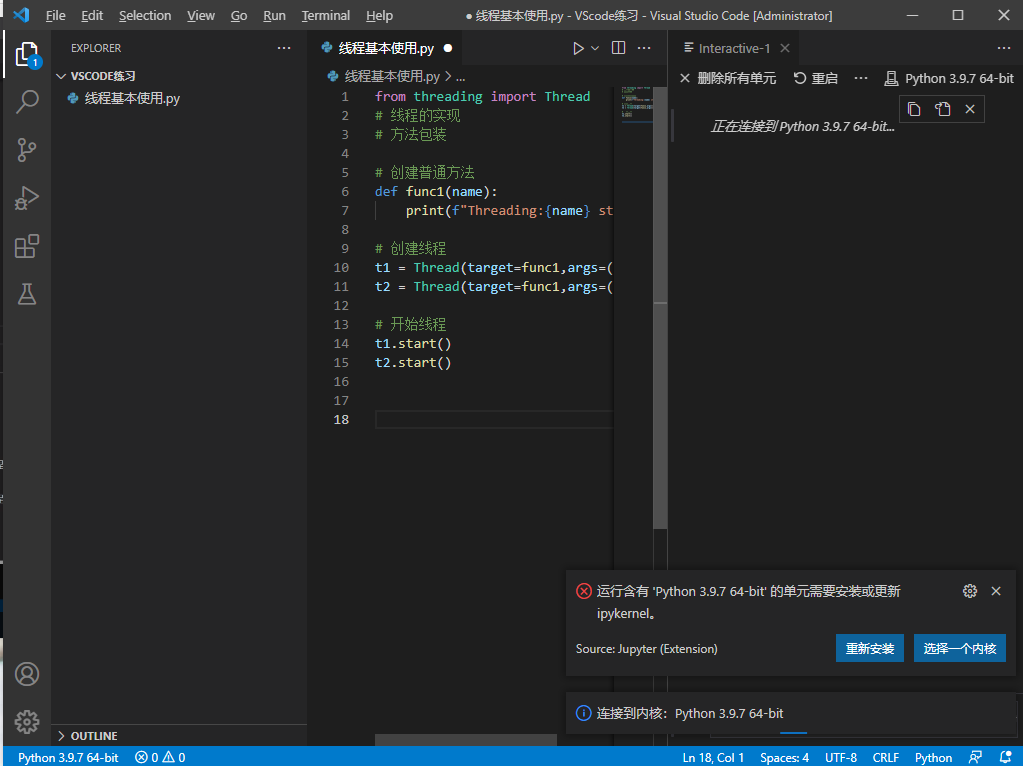Open the Testing flask view
This screenshot has height=766, width=1023.
tap(27, 294)
